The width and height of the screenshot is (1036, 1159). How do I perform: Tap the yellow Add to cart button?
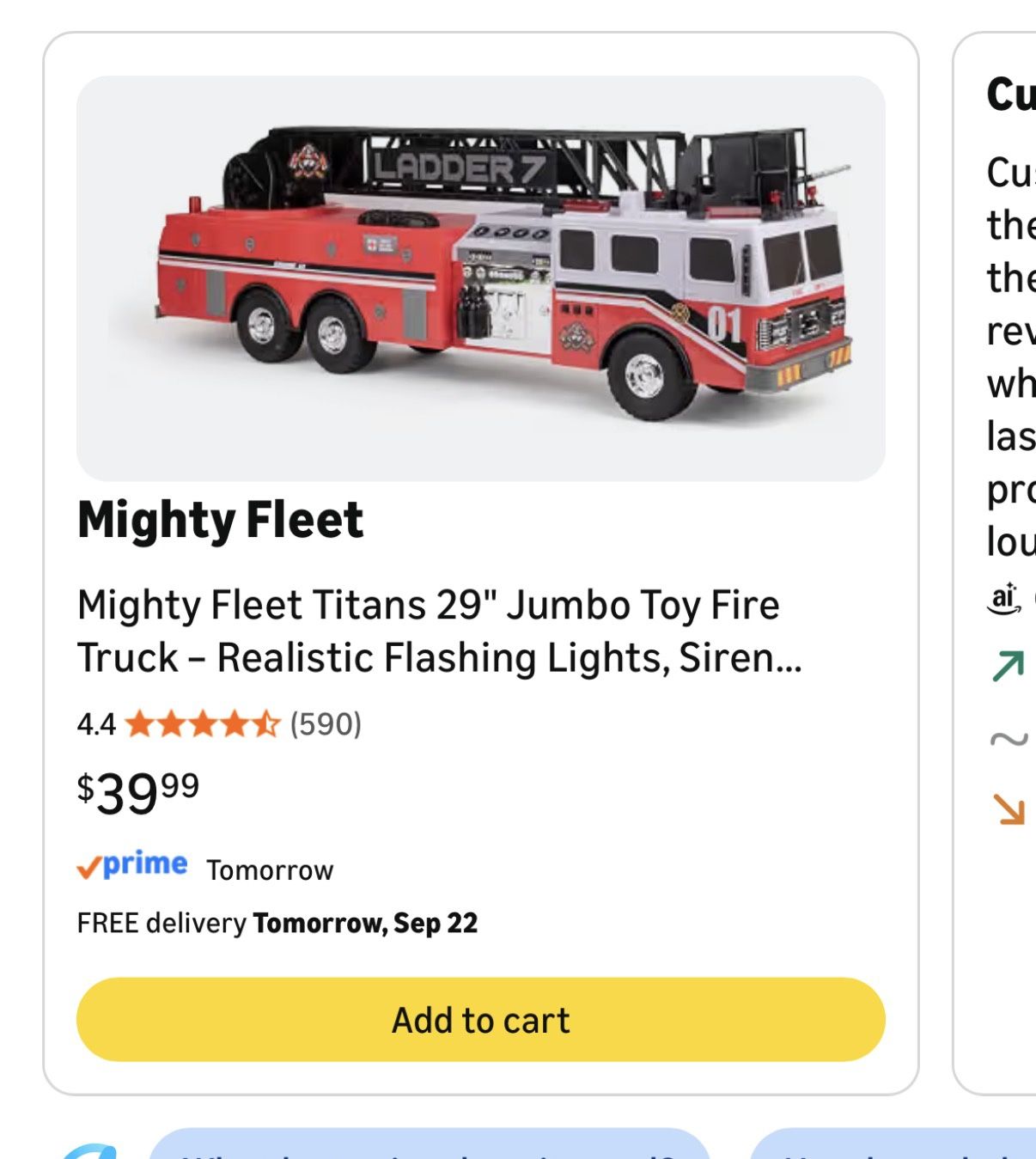(480, 1019)
